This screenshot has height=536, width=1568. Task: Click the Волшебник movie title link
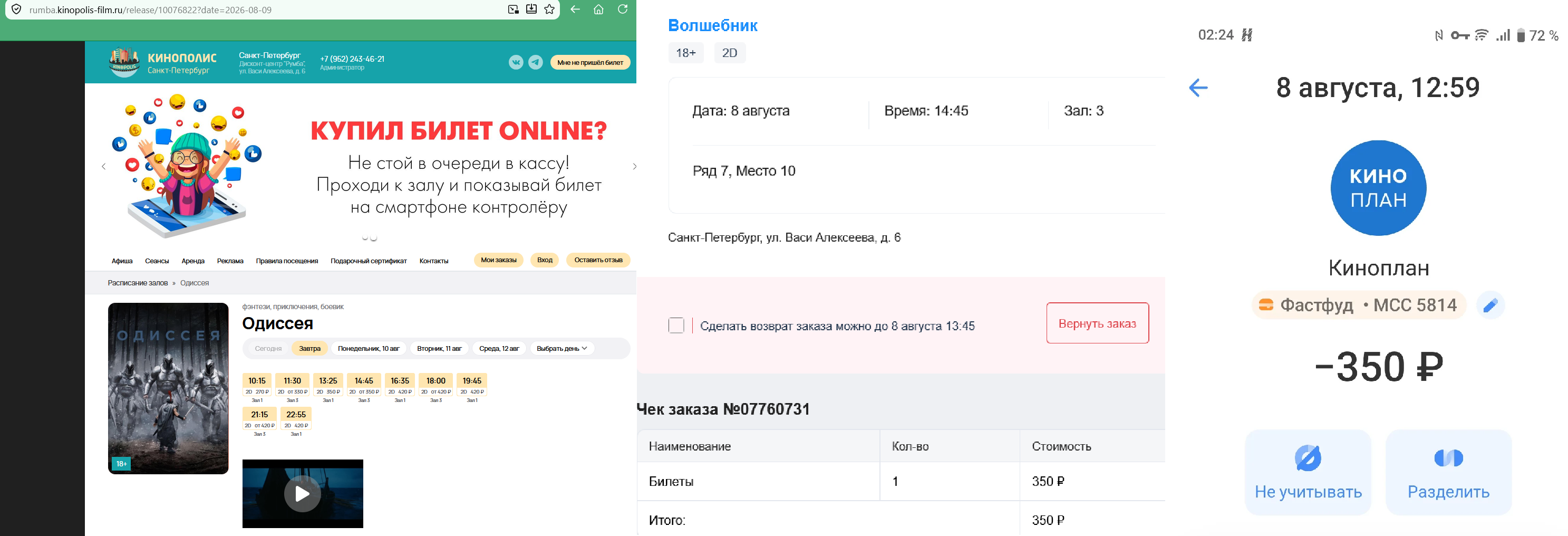712,25
